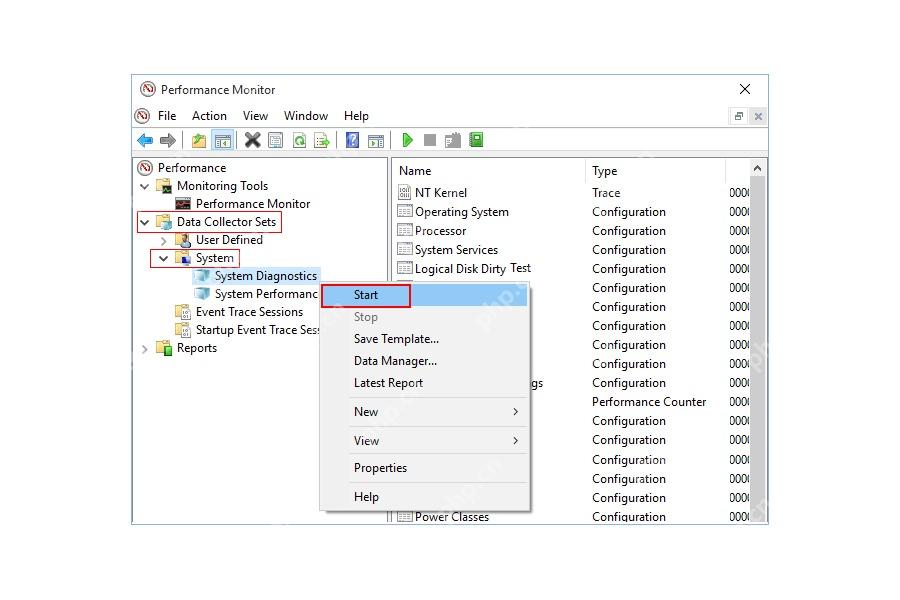Click the Performance Counter type cell
This screenshot has height=600, width=900.
[649, 402]
